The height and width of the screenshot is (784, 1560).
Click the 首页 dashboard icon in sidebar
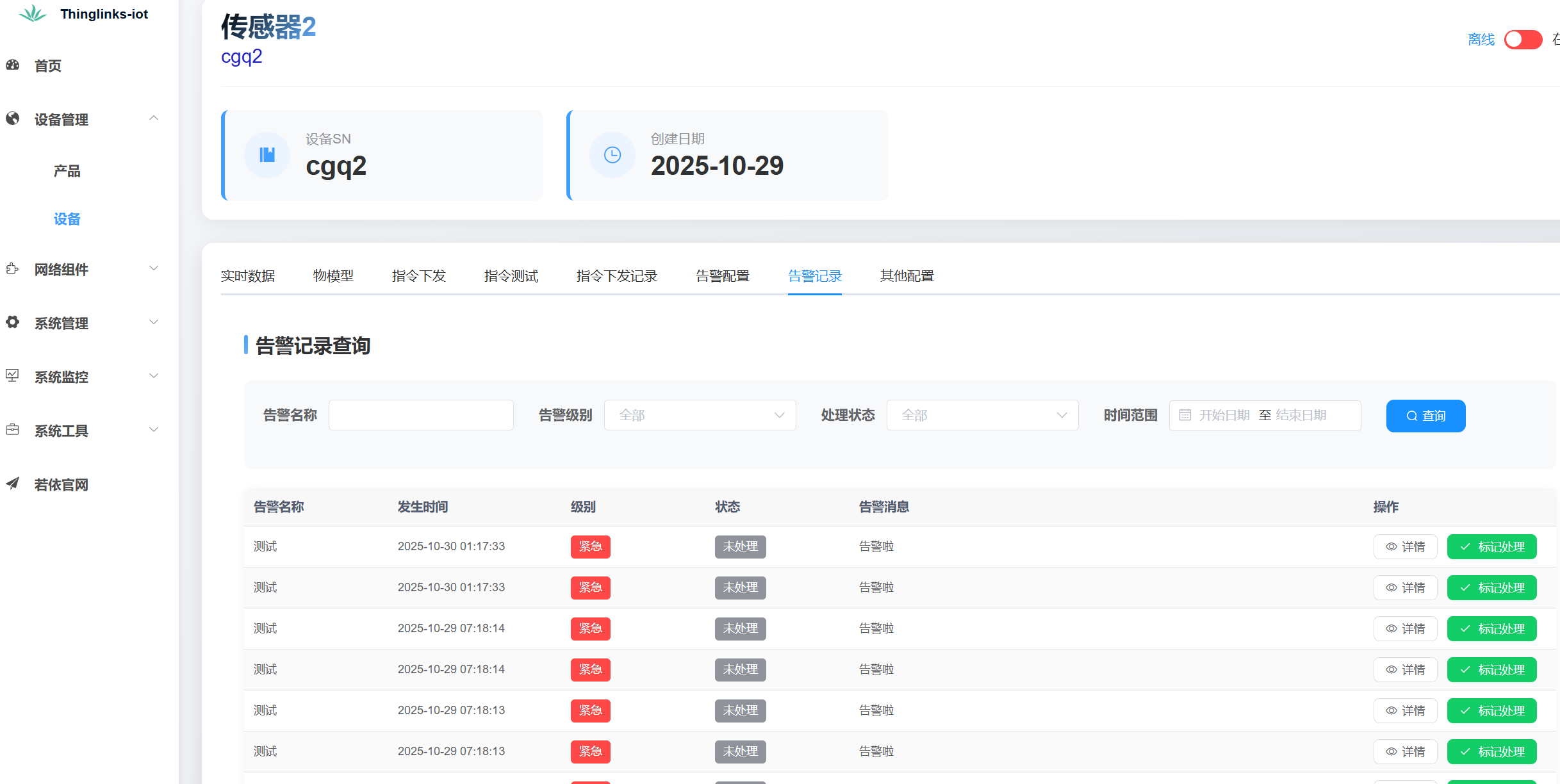click(x=13, y=65)
